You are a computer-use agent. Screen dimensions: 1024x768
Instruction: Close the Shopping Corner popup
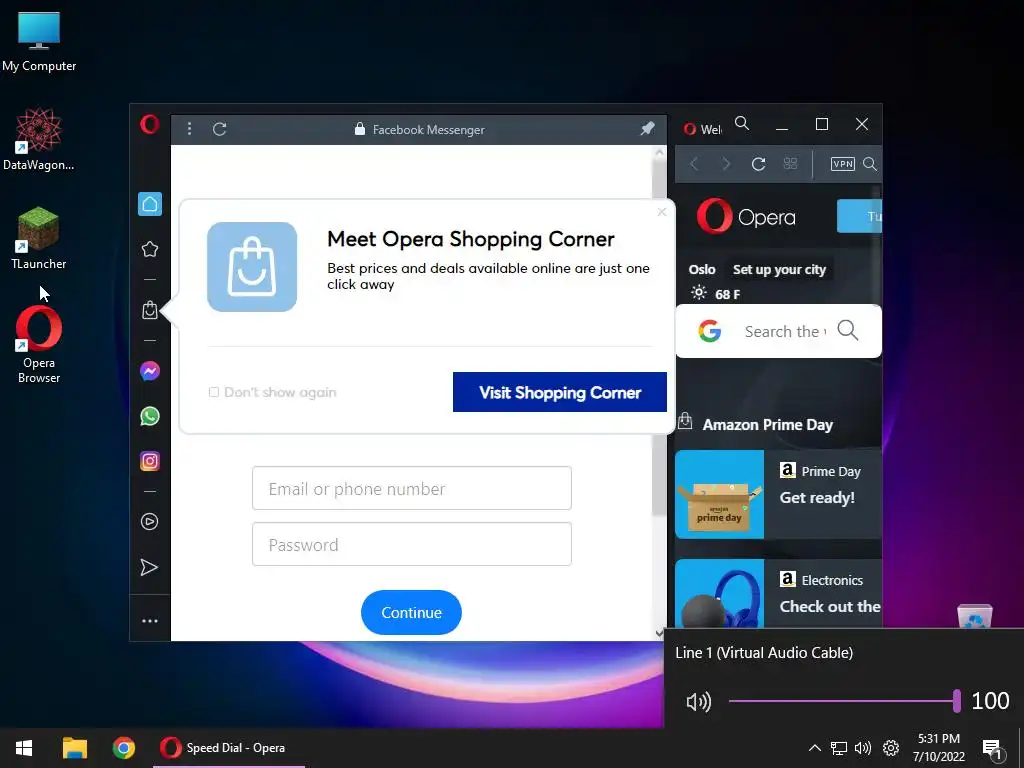tap(662, 212)
